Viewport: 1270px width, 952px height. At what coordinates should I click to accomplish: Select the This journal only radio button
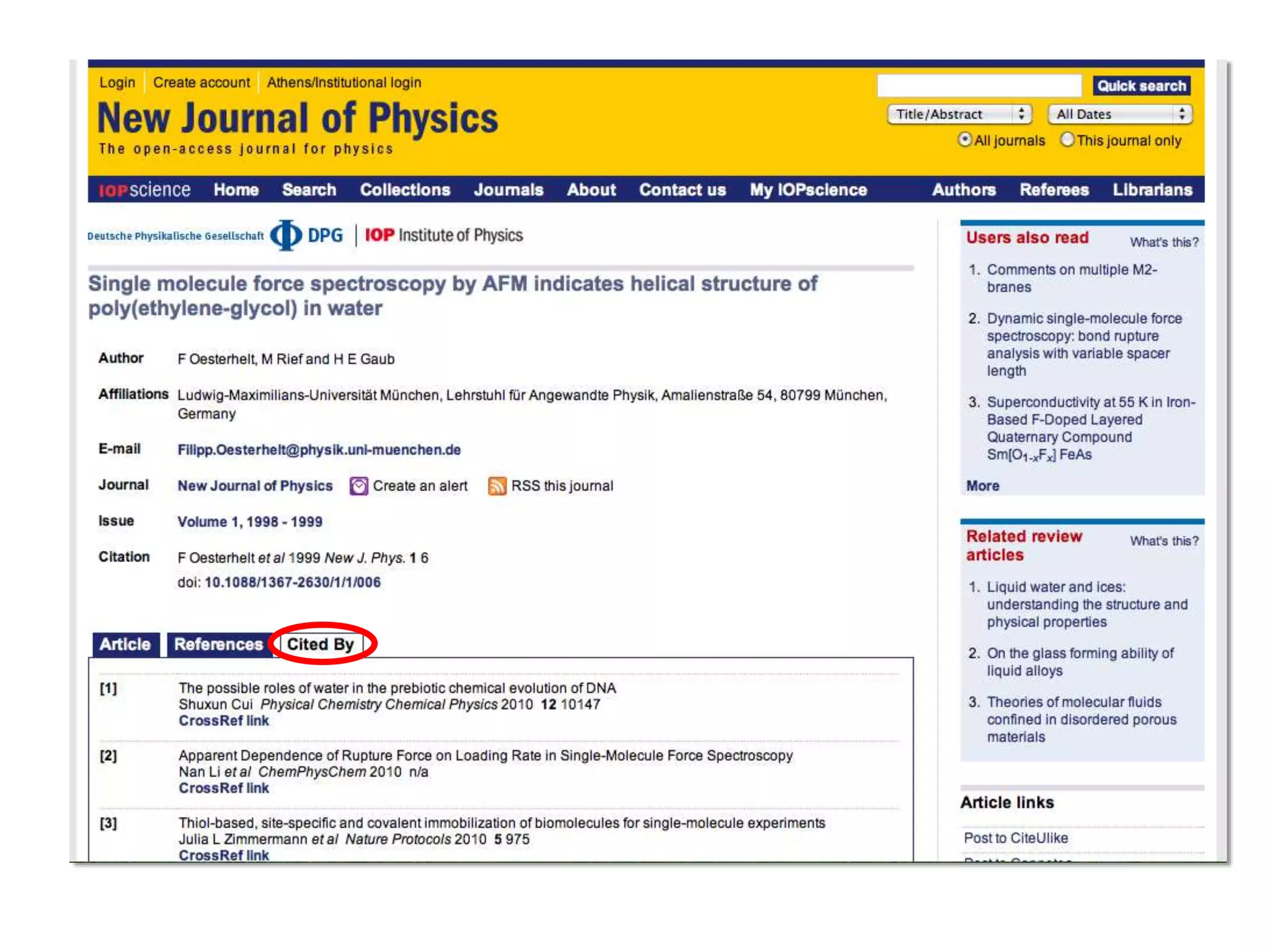click(x=1067, y=140)
